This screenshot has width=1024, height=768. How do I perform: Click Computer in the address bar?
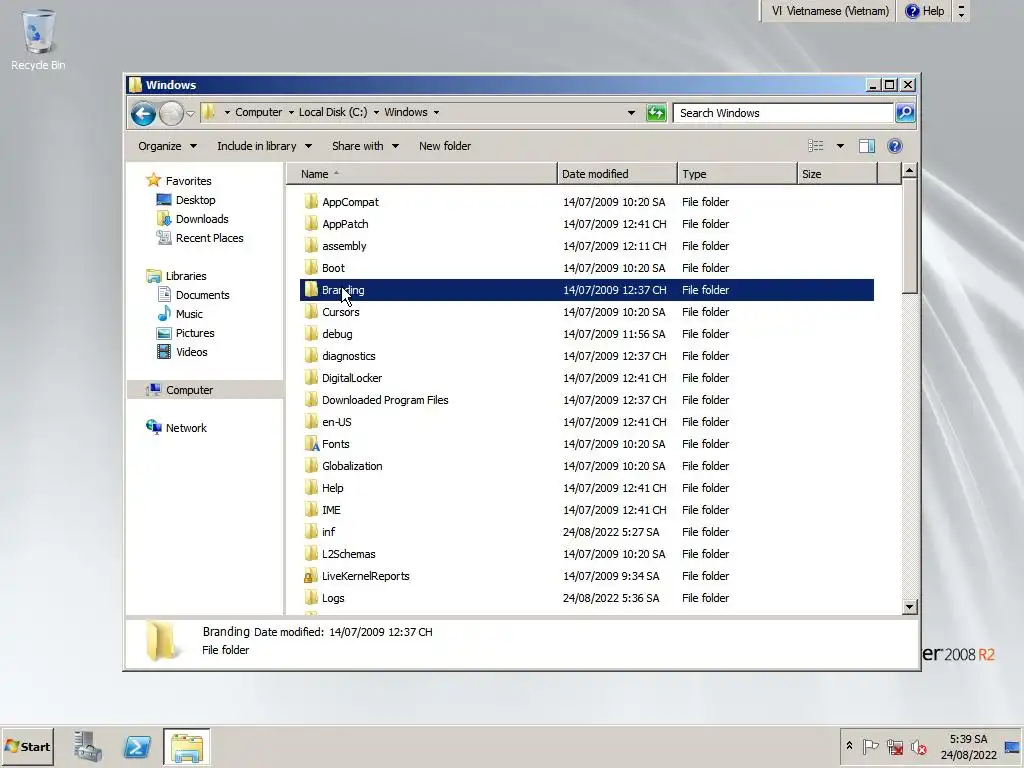[x=259, y=112]
